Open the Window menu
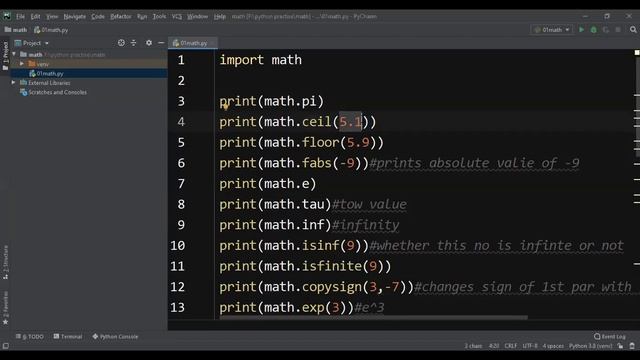 pos(198,16)
